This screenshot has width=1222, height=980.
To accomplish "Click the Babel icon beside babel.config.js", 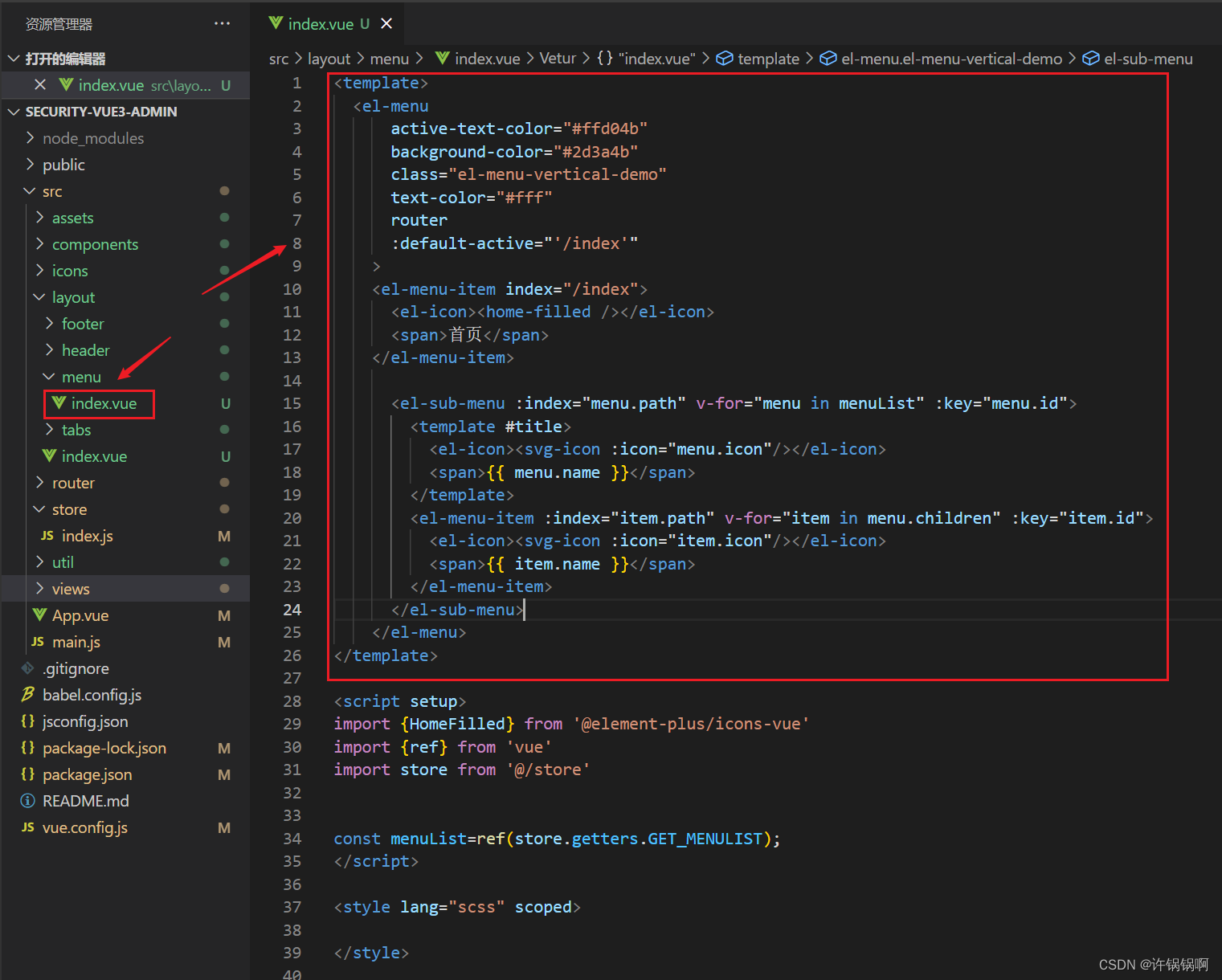I will click(28, 694).
